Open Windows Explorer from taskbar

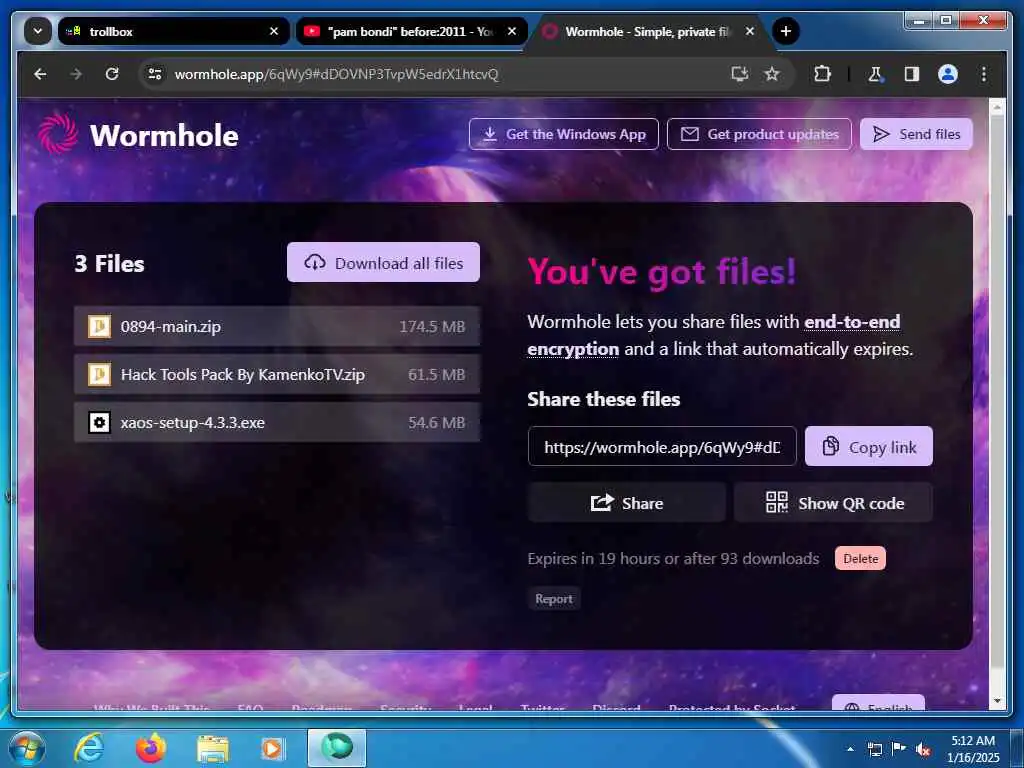point(213,748)
